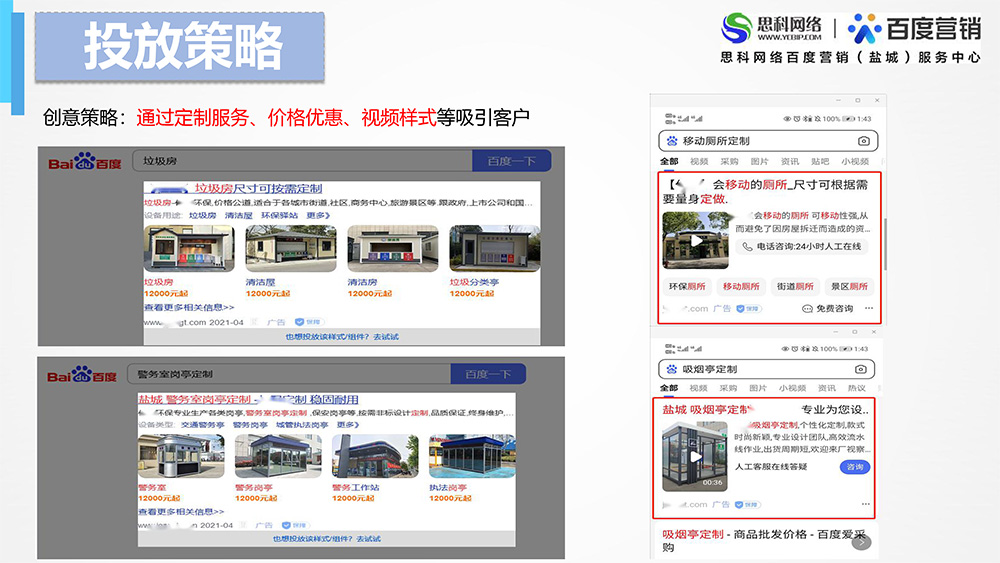This screenshot has height=563, width=1000.
Task: Open the three-dot menu on the toilet ad
Action: coord(868,309)
